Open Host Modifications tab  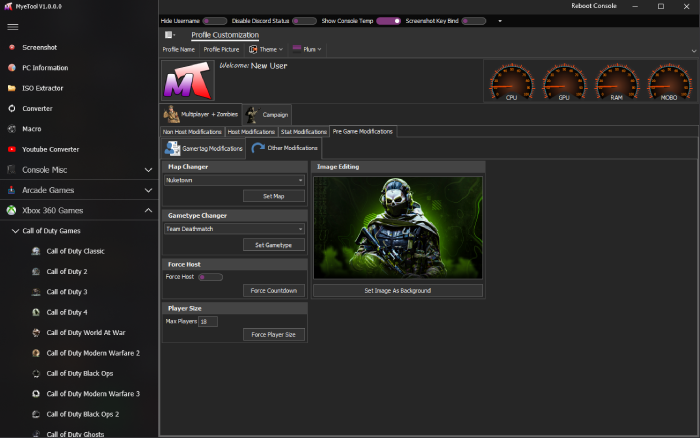[251, 132]
